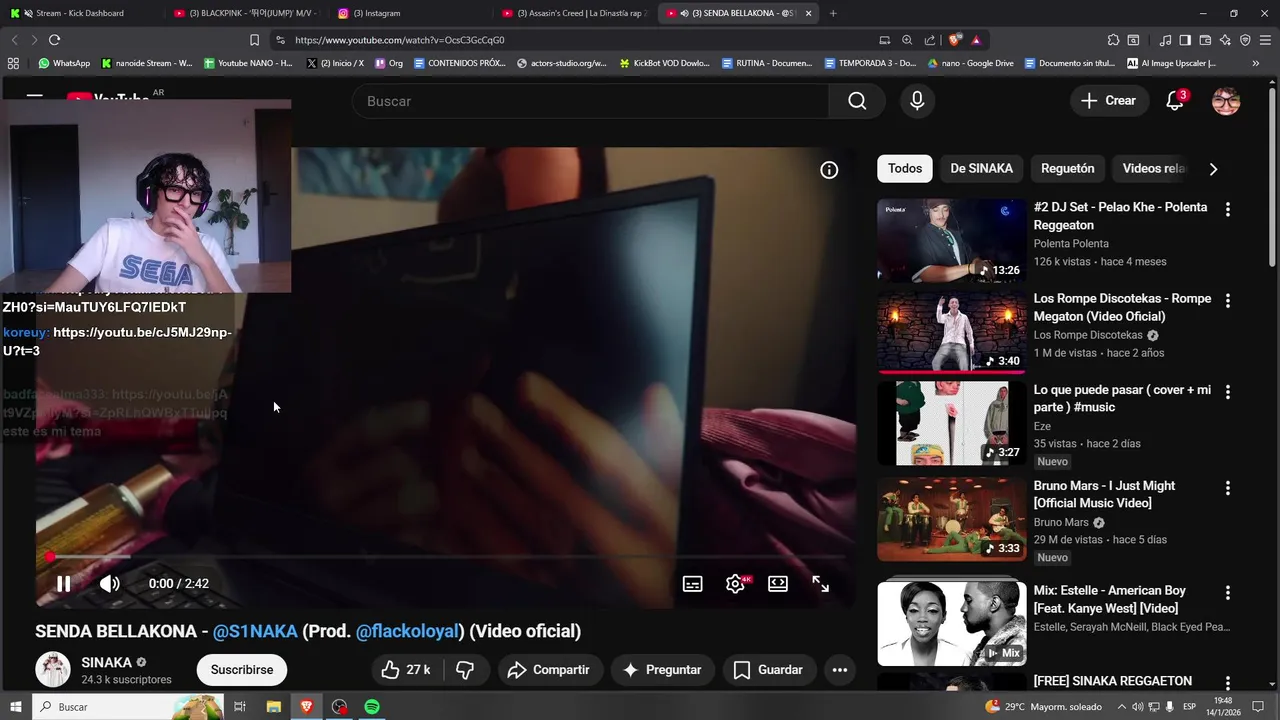Viewport: 1280px width, 720px height.
Task: Enter fullscreen mode in the player
Action: point(820,584)
